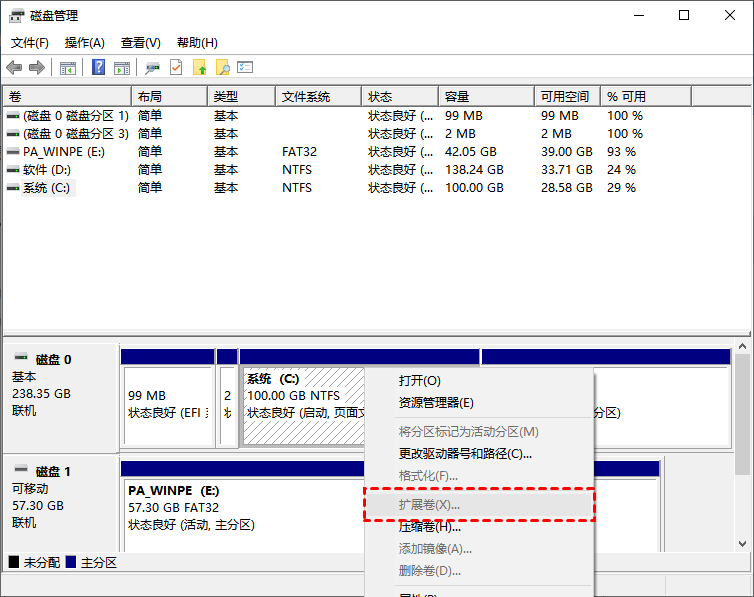This screenshot has width=754, height=597.
Task: Open the 查看(V) menu
Action: click(141, 43)
